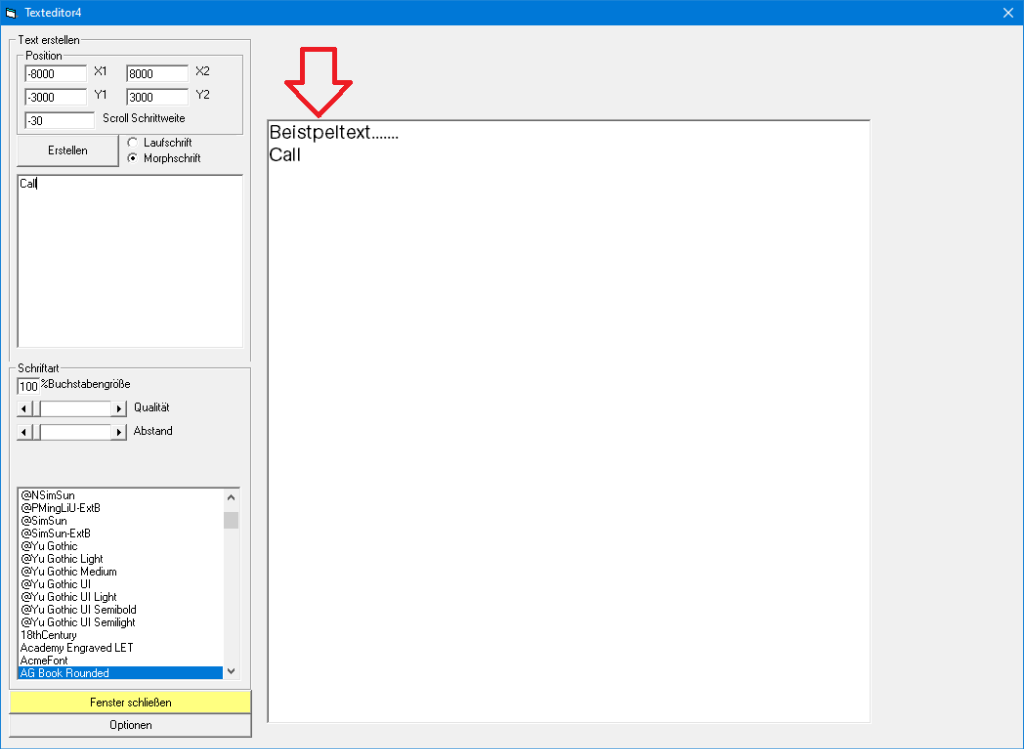
Task: Click right arrow of Abstand slider
Action: 120,432
